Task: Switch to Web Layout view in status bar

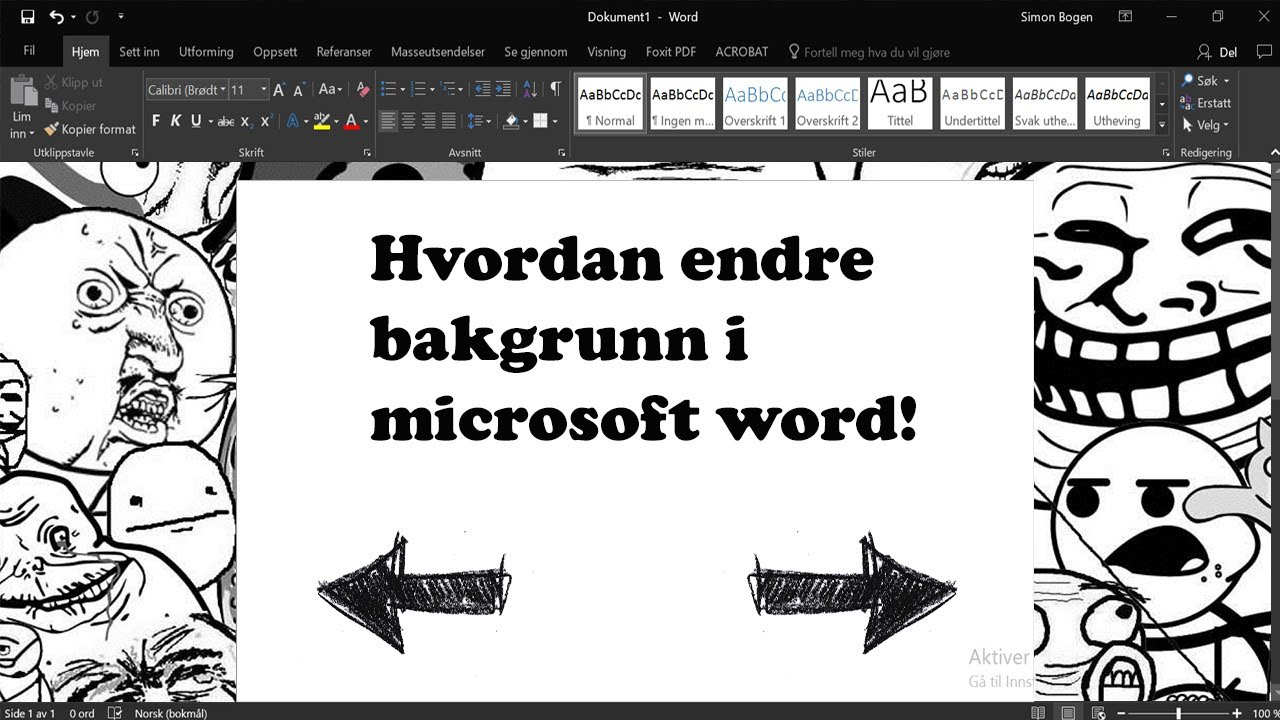Action: coord(1099,713)
